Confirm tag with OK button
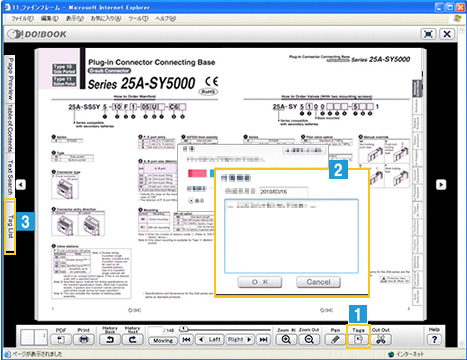 (260, 282)
